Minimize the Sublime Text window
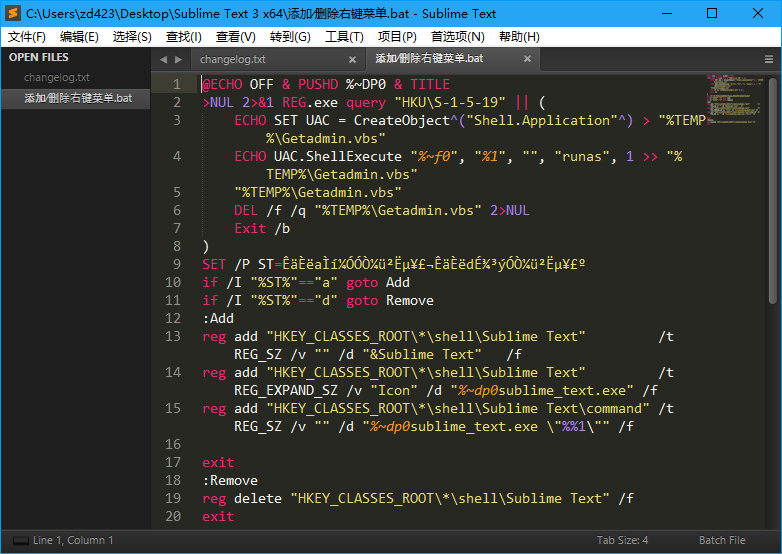This screenshot has height=554, width=782. click(x=667, y=13)
